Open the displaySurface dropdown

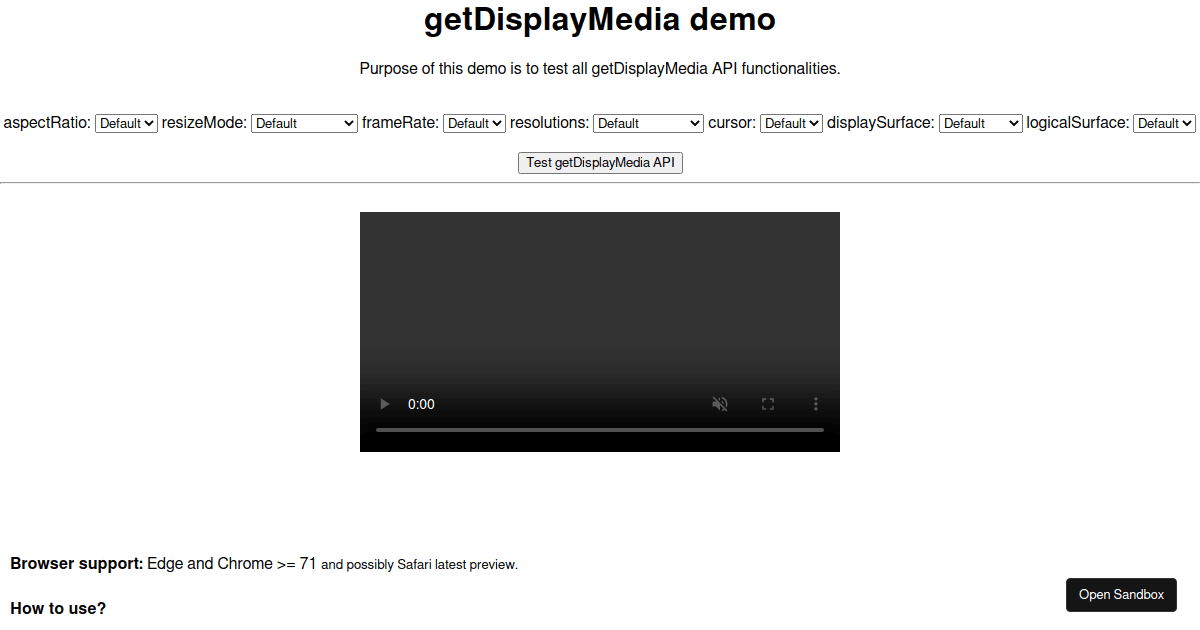980,123
